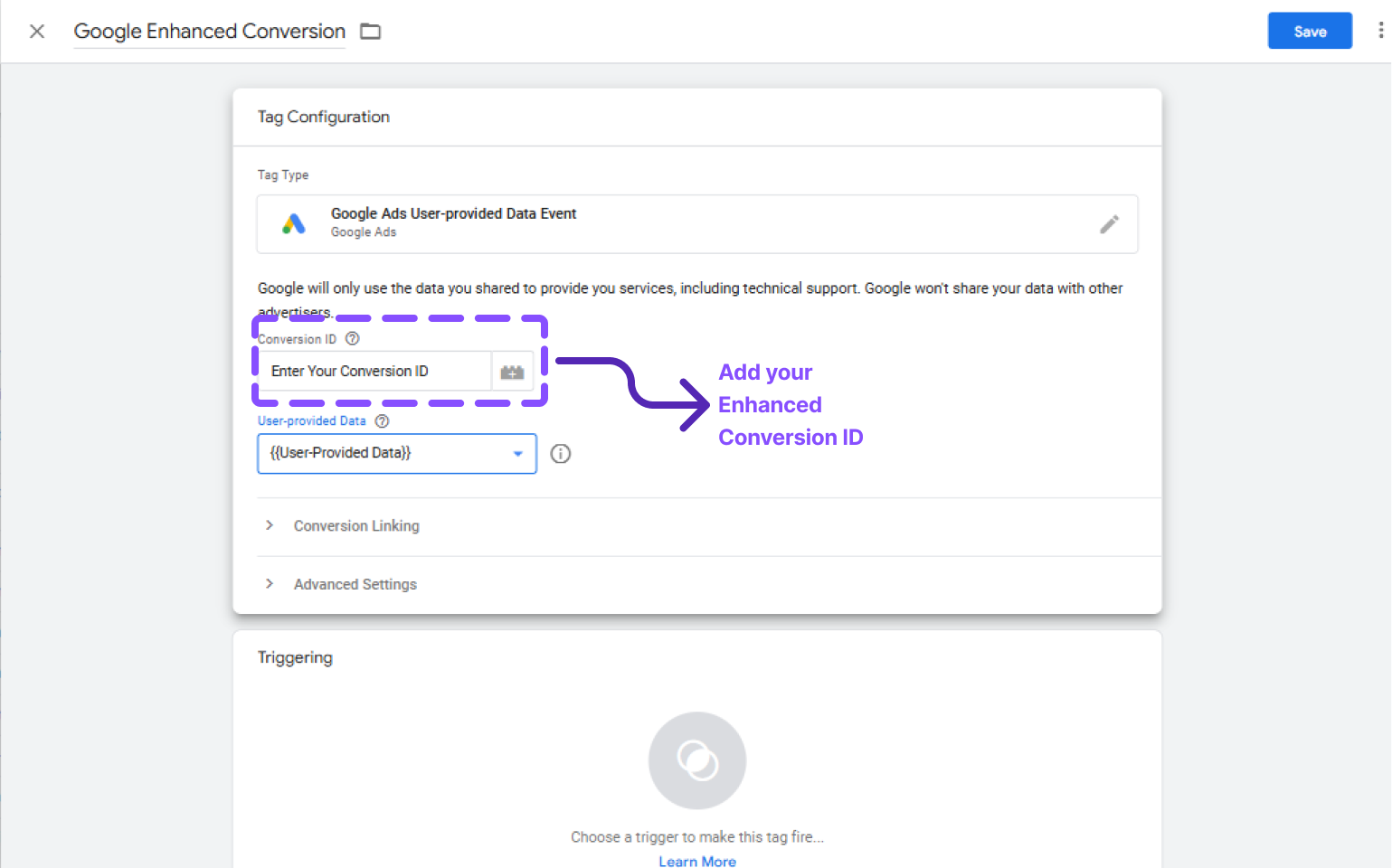This screenshot has height=868, width=1392.
Task: Rename the Google Enhanced Conversion tag title
Action: [209, 32]
